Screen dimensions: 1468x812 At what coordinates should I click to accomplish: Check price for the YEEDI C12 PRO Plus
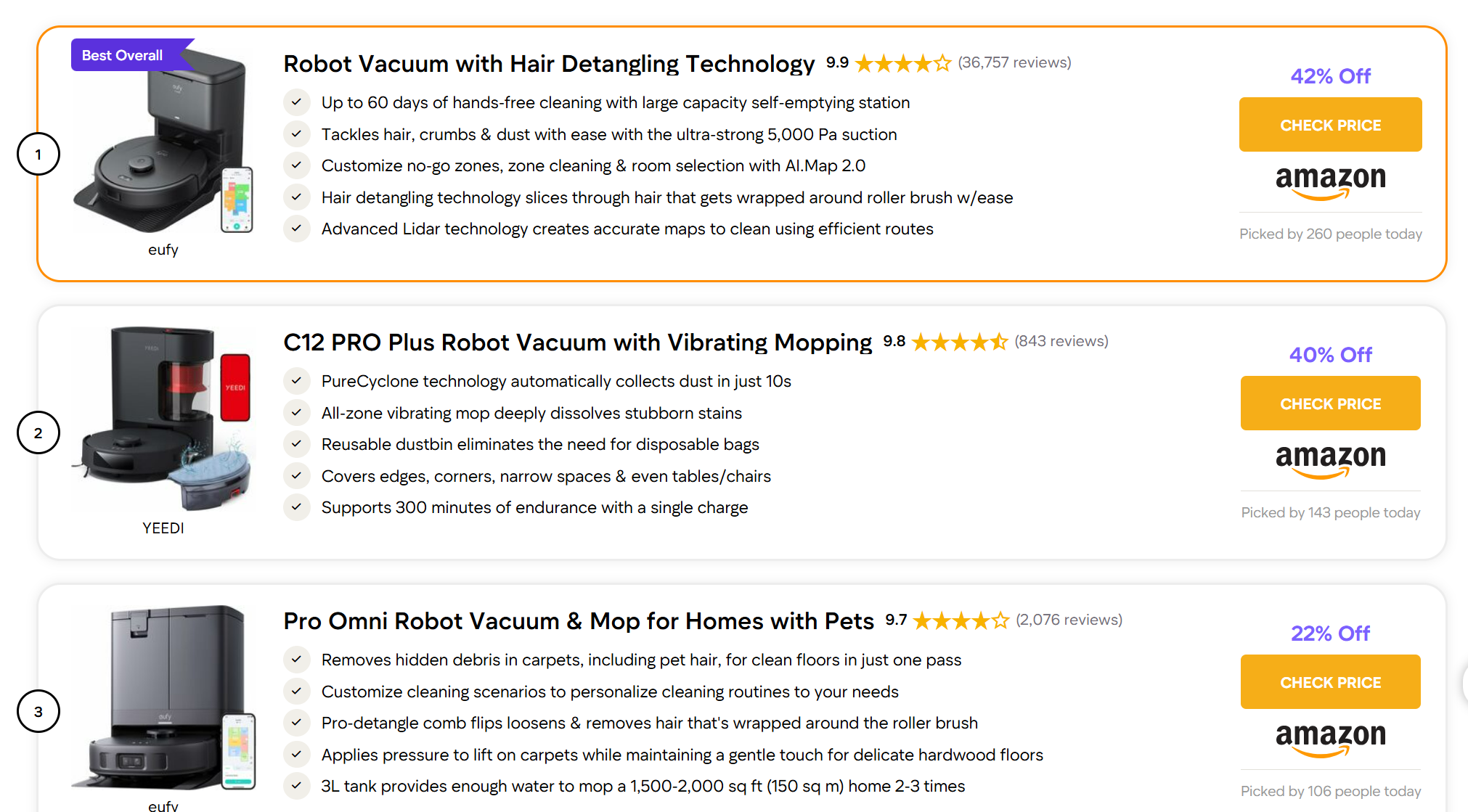point(1330,403)
